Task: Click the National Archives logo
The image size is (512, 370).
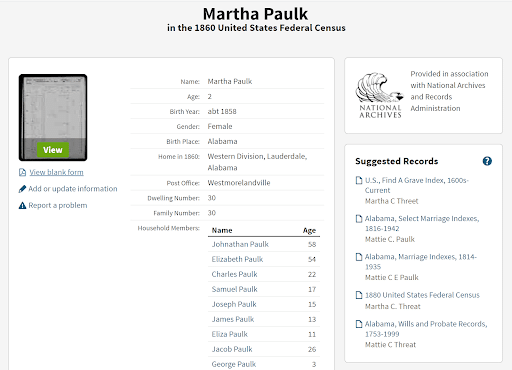Action: [380, 95]
